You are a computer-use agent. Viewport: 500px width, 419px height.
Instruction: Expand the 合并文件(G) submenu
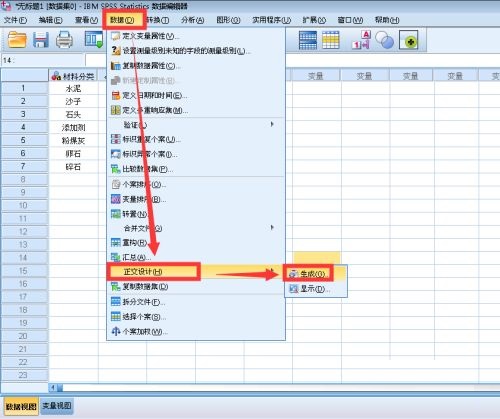click(196, 228)
